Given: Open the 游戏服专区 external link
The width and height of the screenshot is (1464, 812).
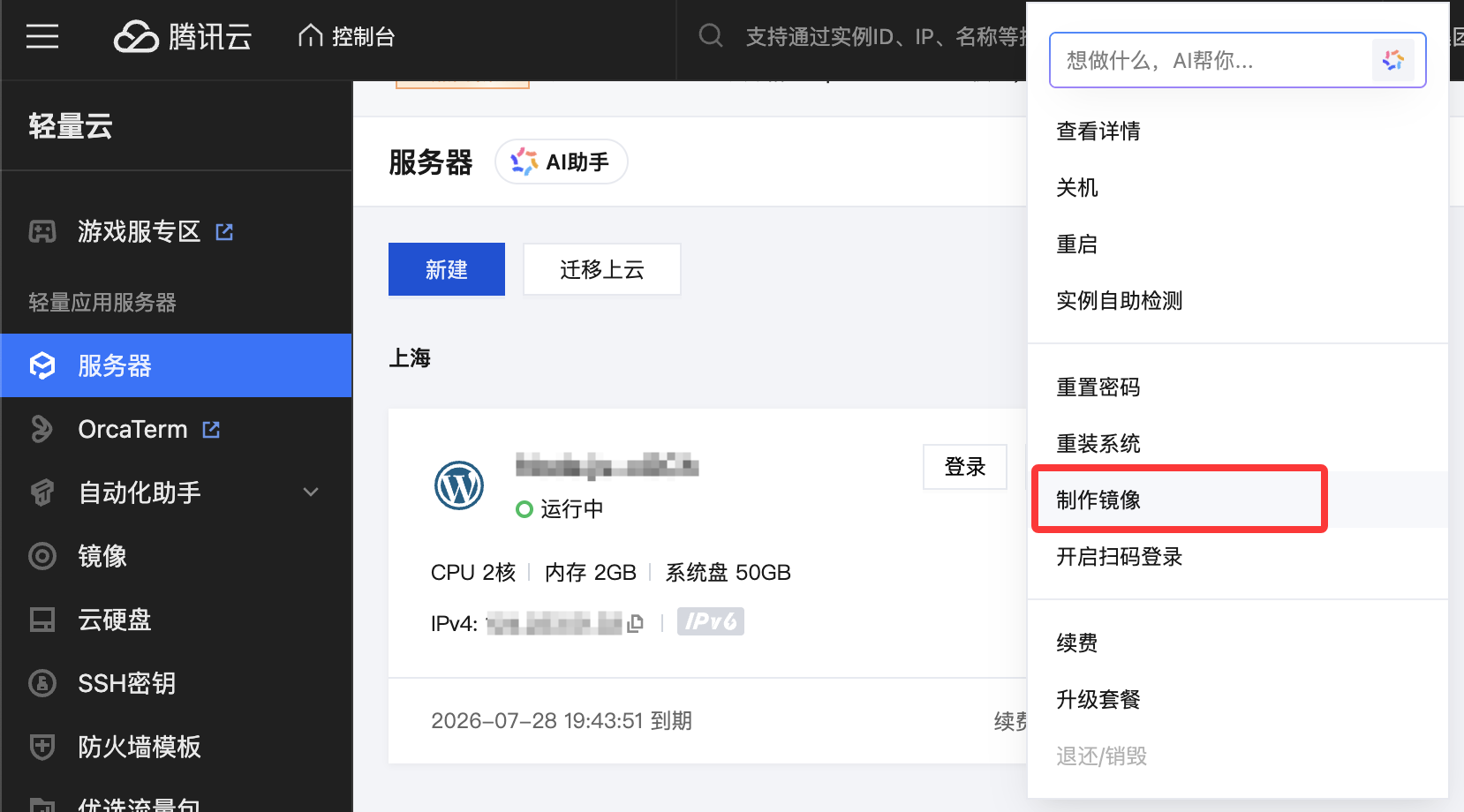Looking at the screenshot, I should pyautogui.click(x=139, y=232).
